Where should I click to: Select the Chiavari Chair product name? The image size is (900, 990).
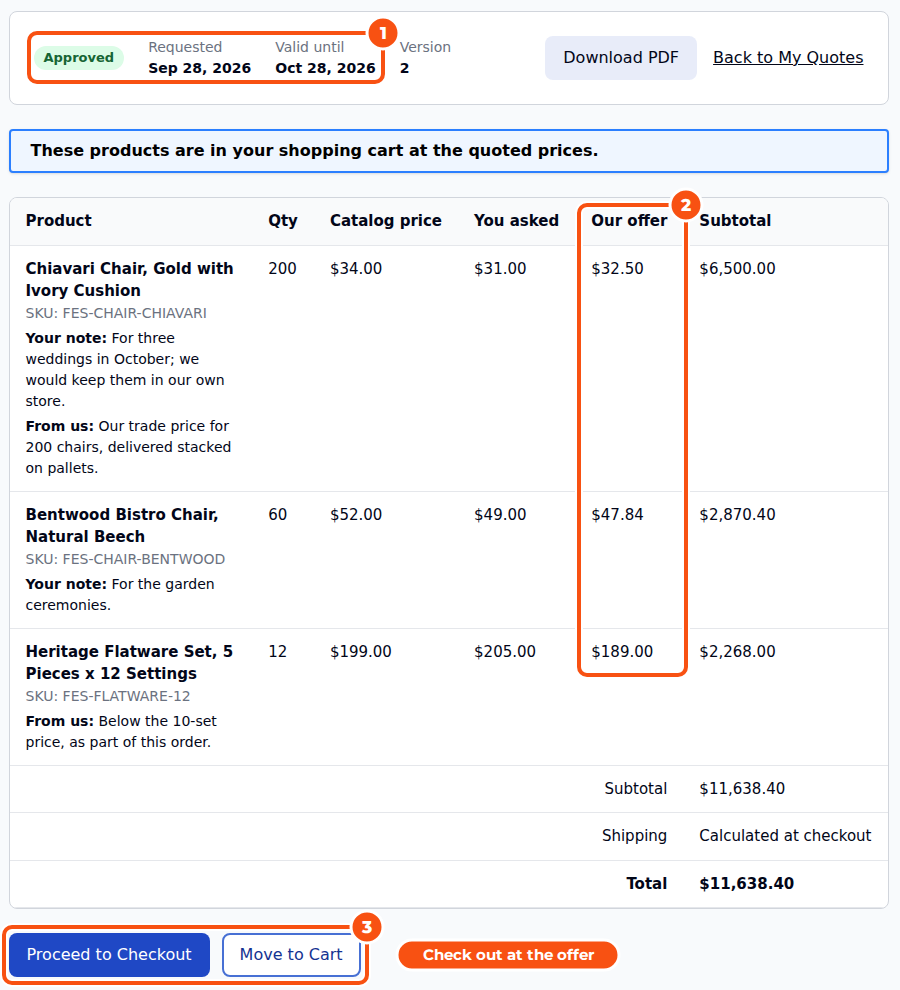(129, 279)
